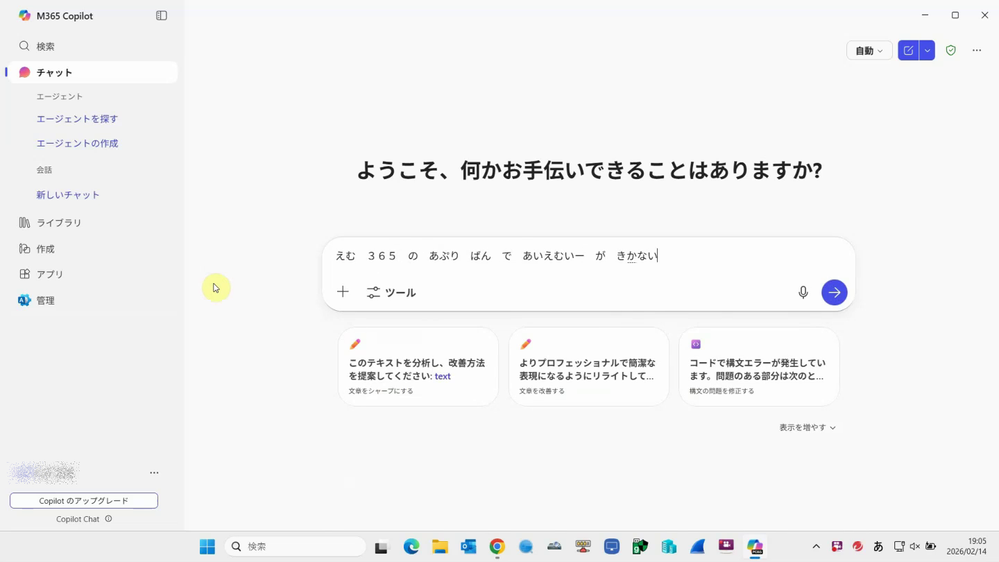Click inside the chat message input
The image size is (999, 562).
588,256
